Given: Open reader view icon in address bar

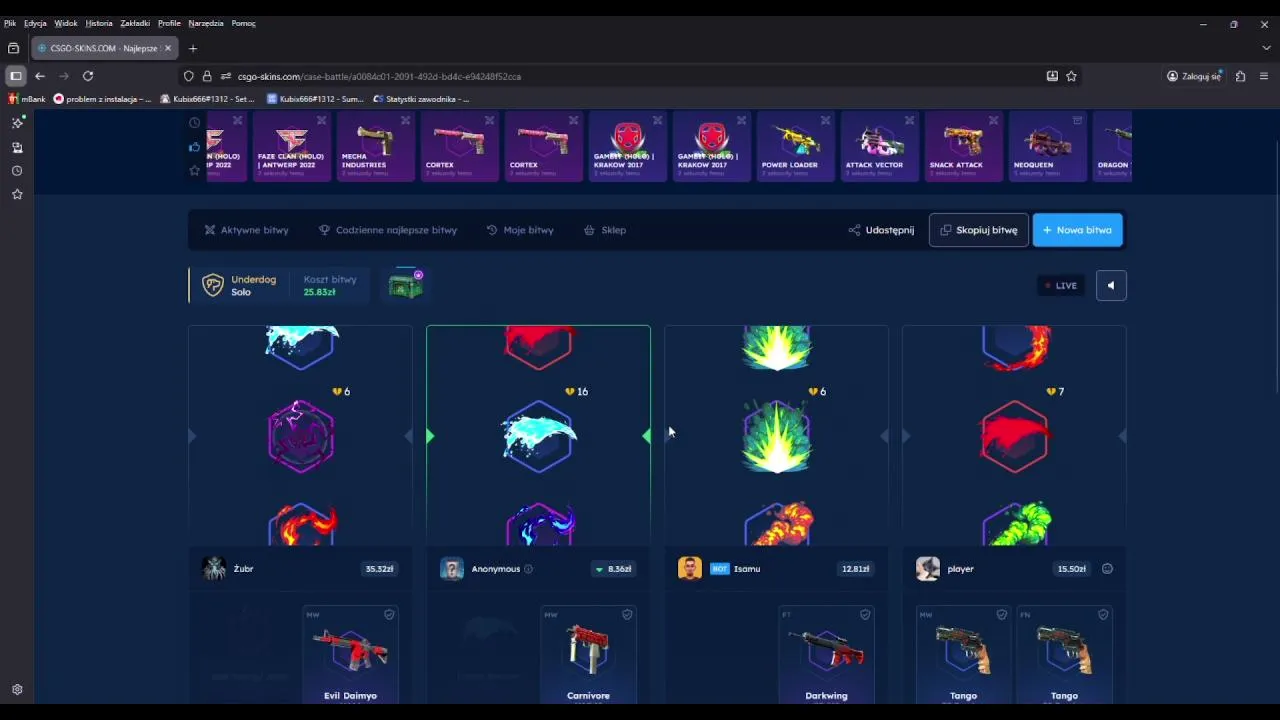Looking at the screenshot, I should pyautogui.click(x=1052, y=76).
